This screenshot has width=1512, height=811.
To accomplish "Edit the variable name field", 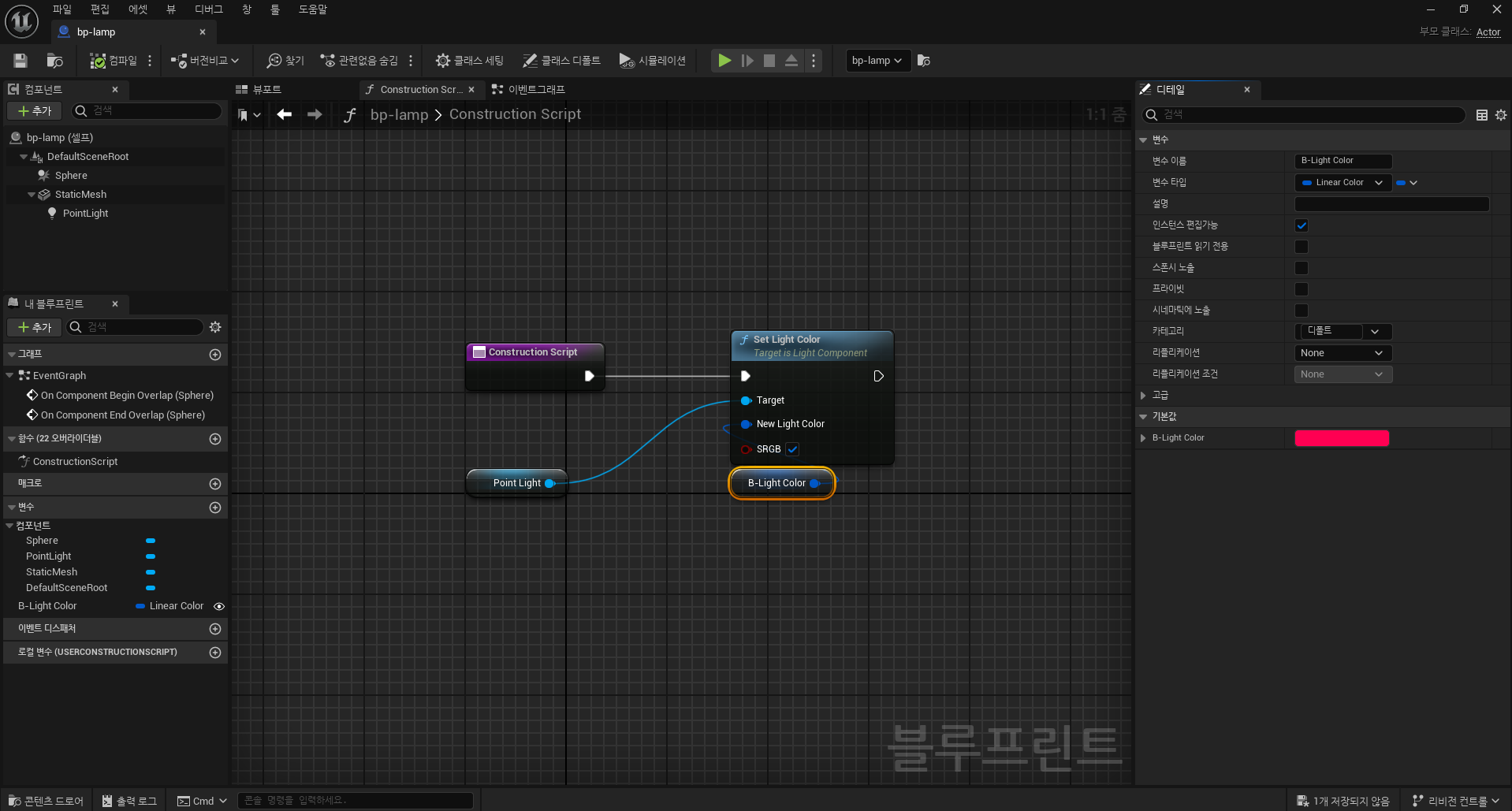I will pyautogui.click(x=1343, y=161).
